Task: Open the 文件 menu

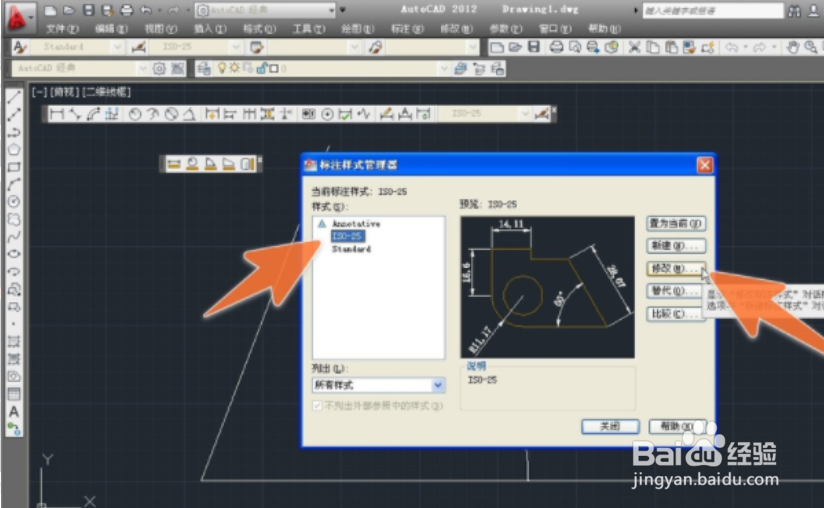Action: point(62,29)
